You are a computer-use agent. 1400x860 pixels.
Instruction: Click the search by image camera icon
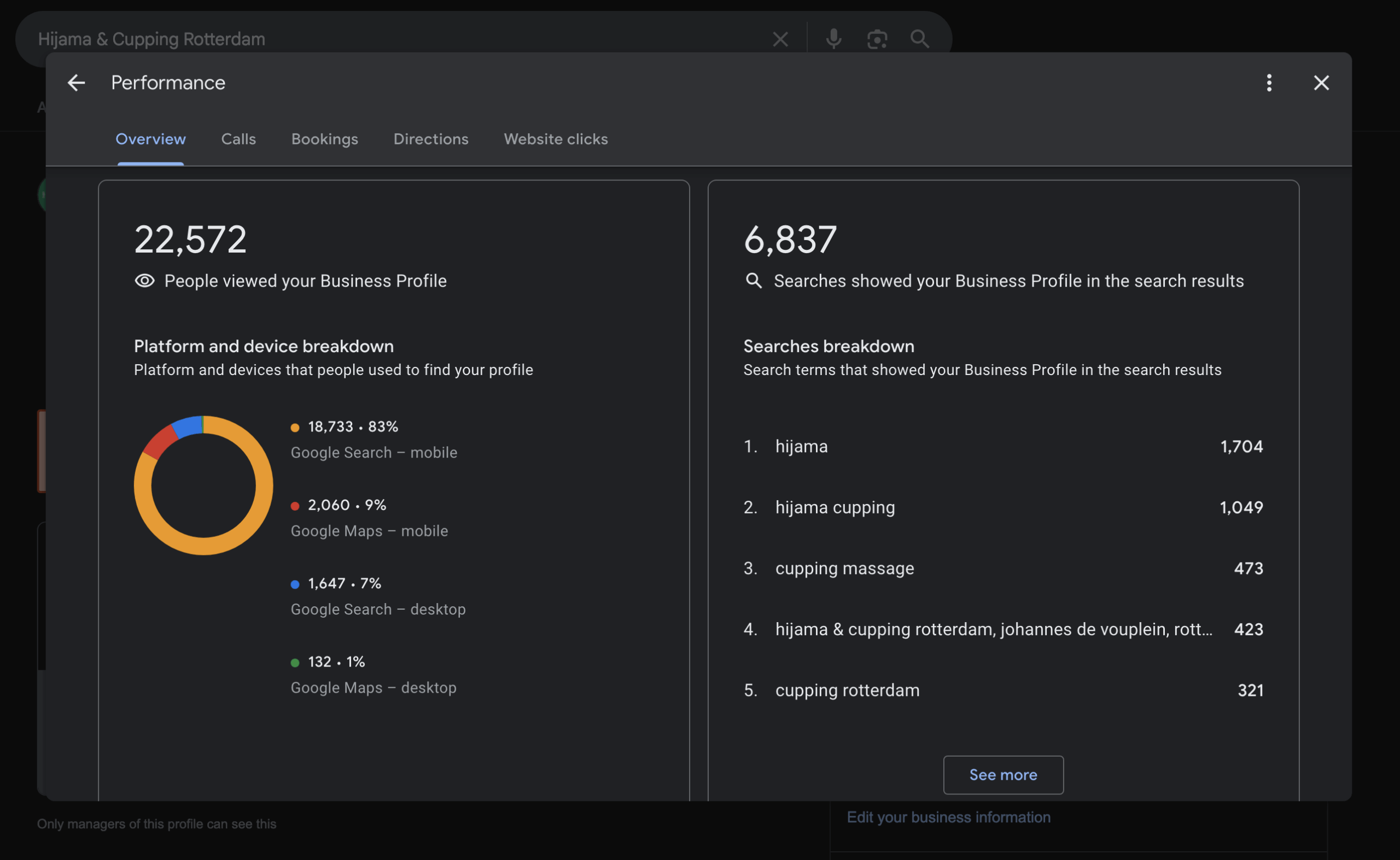point(877,39)
